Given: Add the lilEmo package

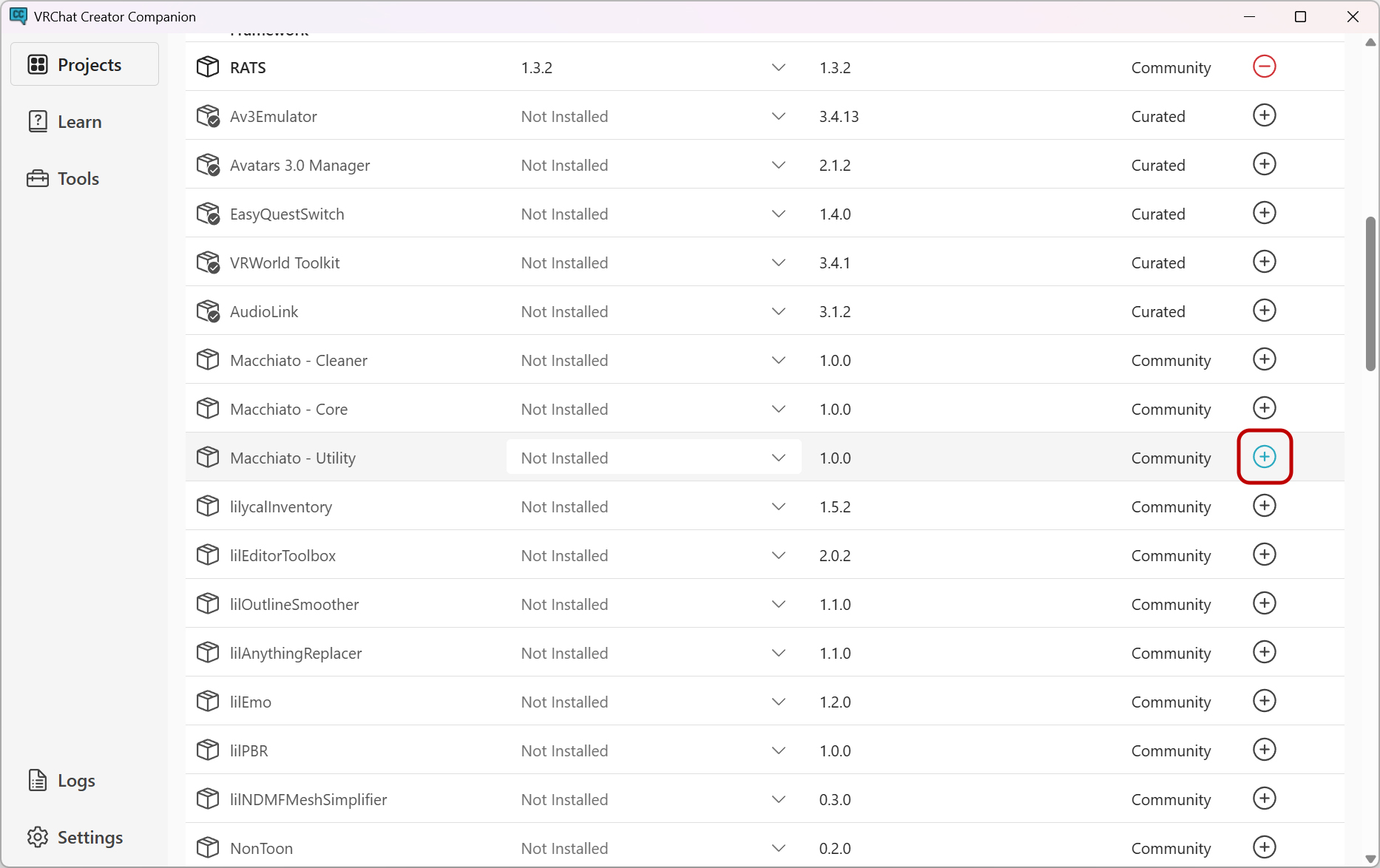Looking at the screenshot, I should pyautogui.click(x=1265, y=701).
